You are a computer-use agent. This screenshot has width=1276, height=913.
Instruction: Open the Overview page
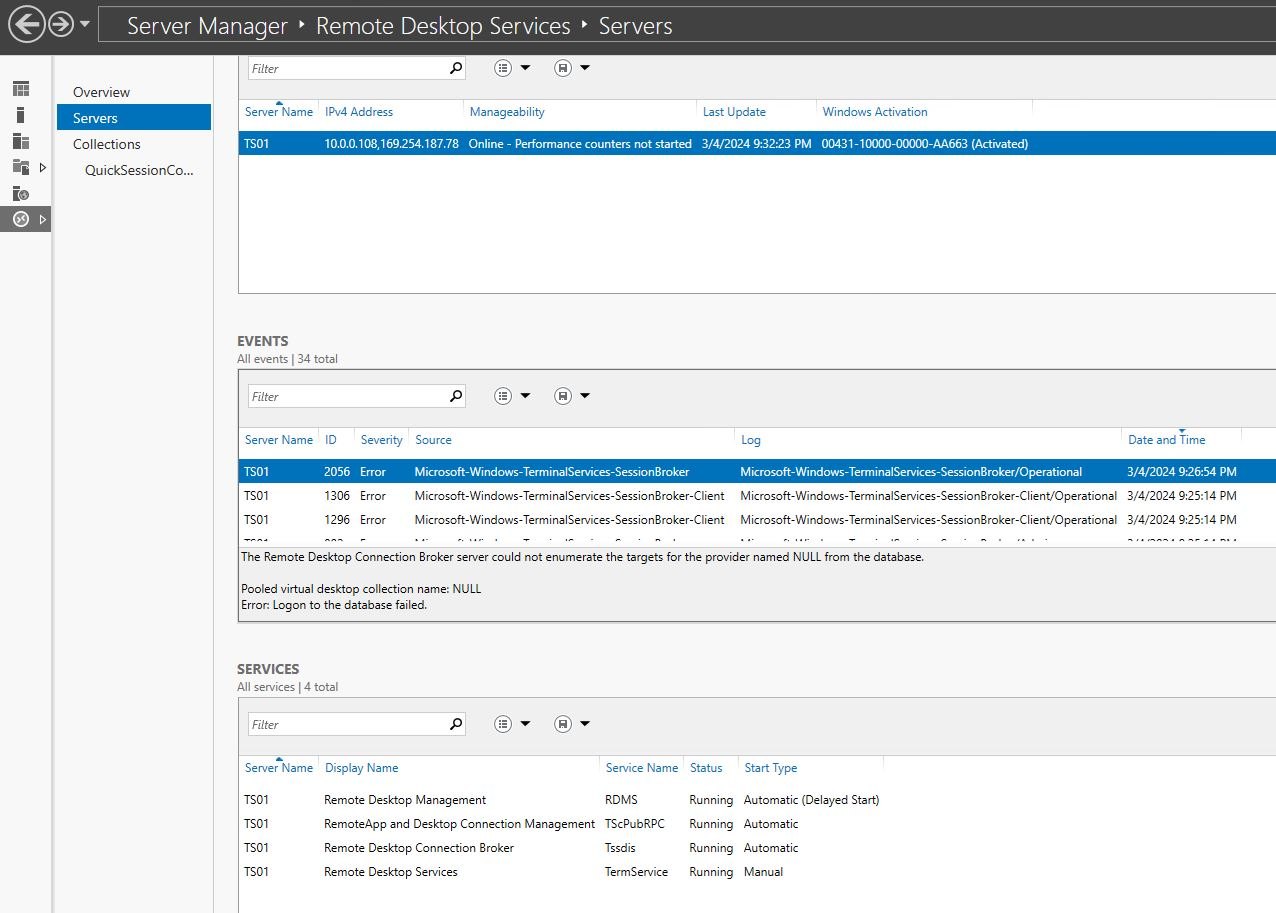pos(101,91)
